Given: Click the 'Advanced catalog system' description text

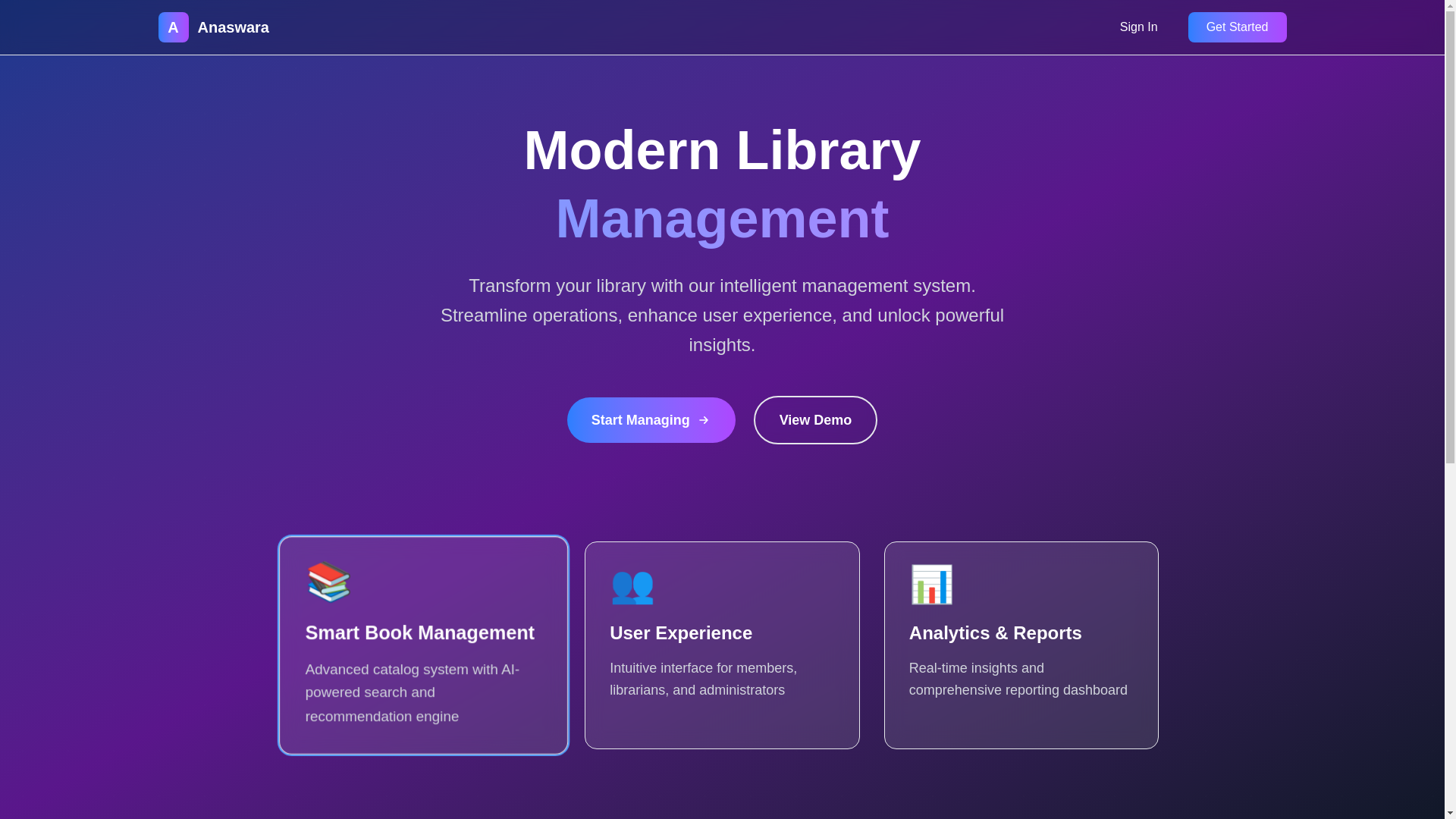Looking at the screenshot, I should coord(413,692).
